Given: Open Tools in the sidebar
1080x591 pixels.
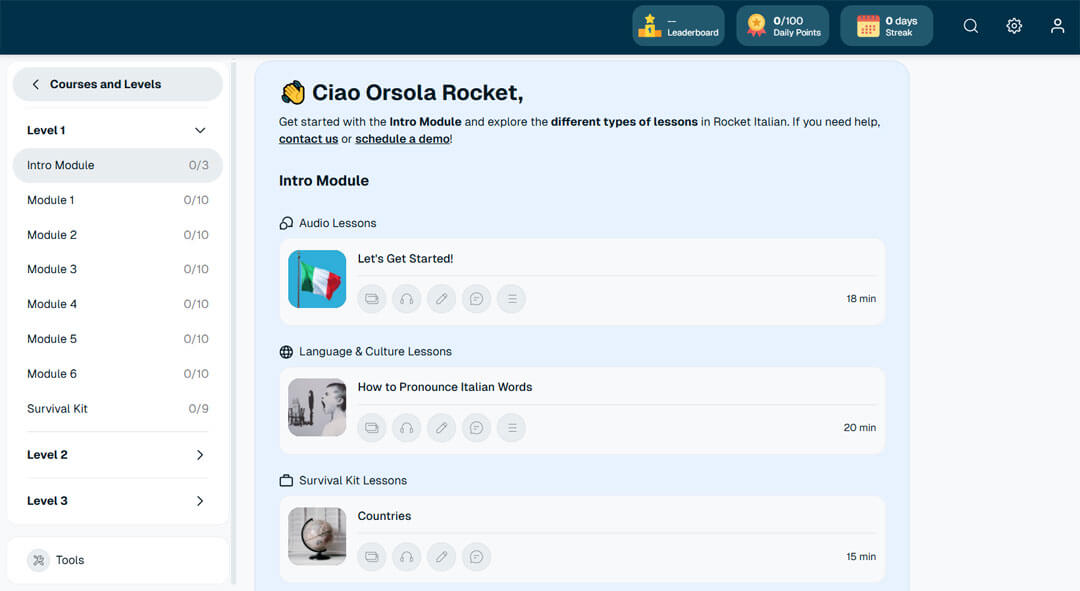Looking at the screenshot, I should click(69, 560).
